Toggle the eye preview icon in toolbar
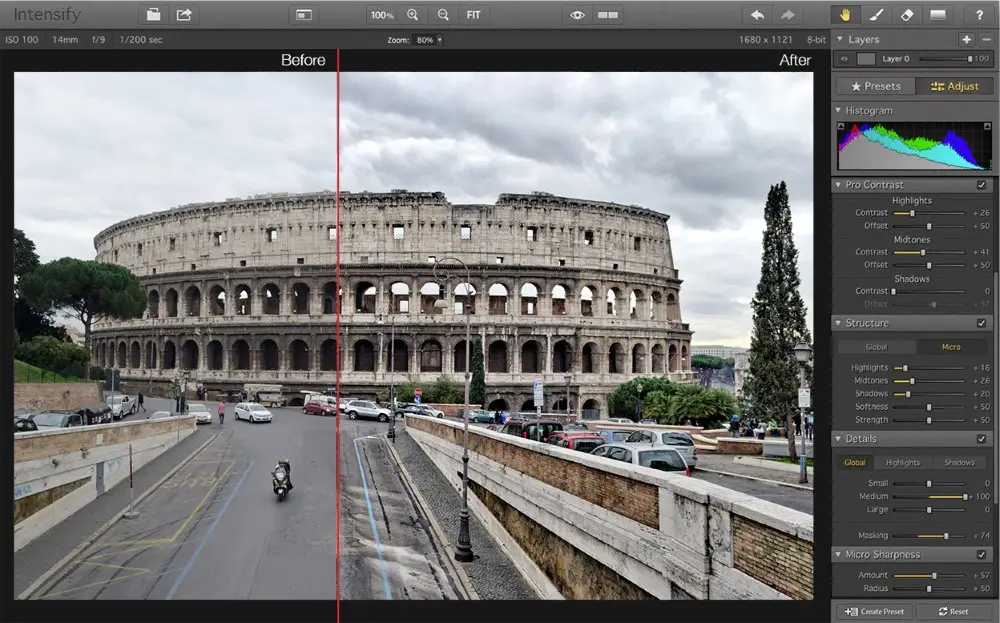The image size is (1000, 623). pyautogui.click(x=577, y=15)
